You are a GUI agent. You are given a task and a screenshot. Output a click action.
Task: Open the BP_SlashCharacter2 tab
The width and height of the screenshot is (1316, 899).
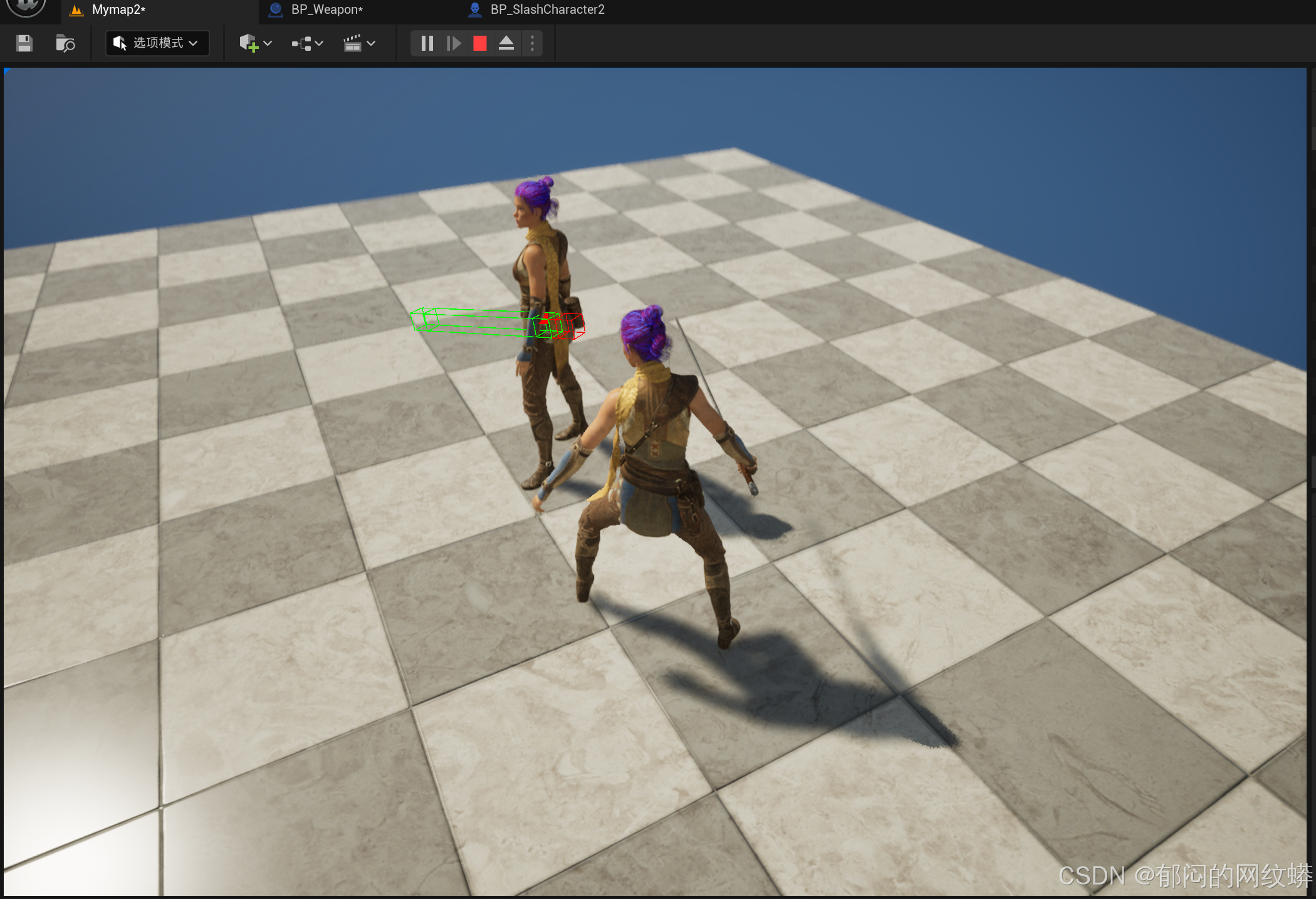pyautogui.click(x=546, y=9)
